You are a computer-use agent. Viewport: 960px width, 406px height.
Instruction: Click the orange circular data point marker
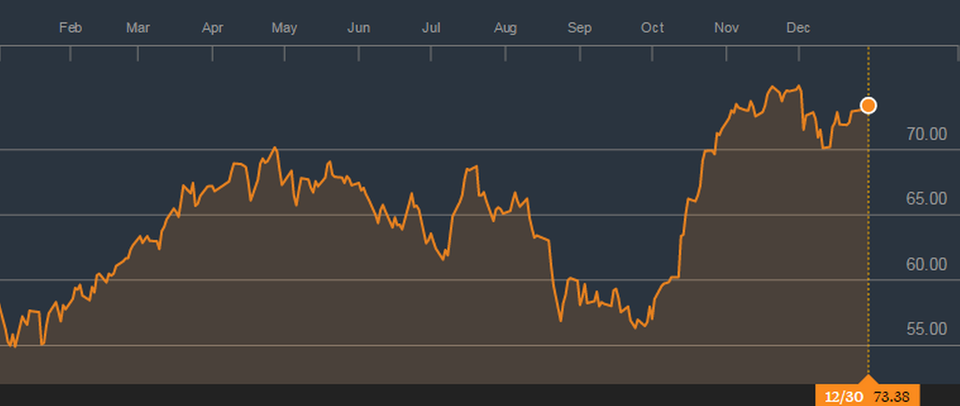[x=868, y=105]
